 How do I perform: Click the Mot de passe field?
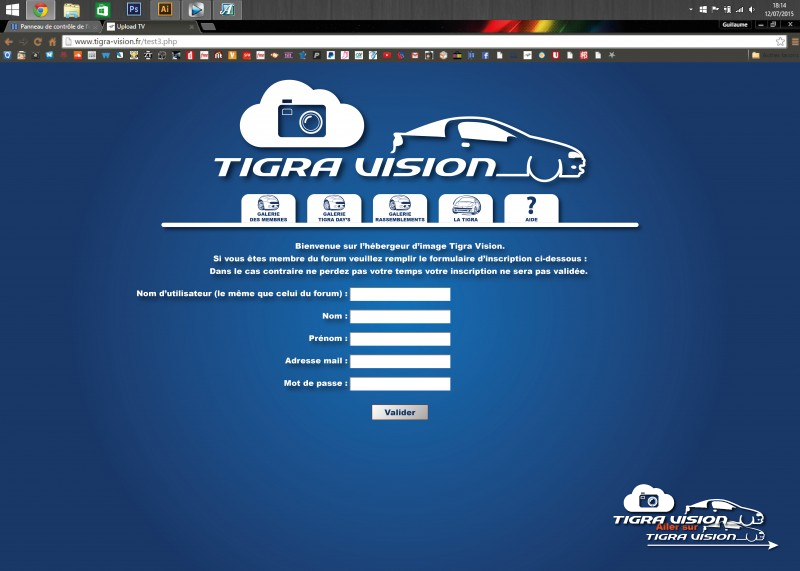tap(400, 384)
